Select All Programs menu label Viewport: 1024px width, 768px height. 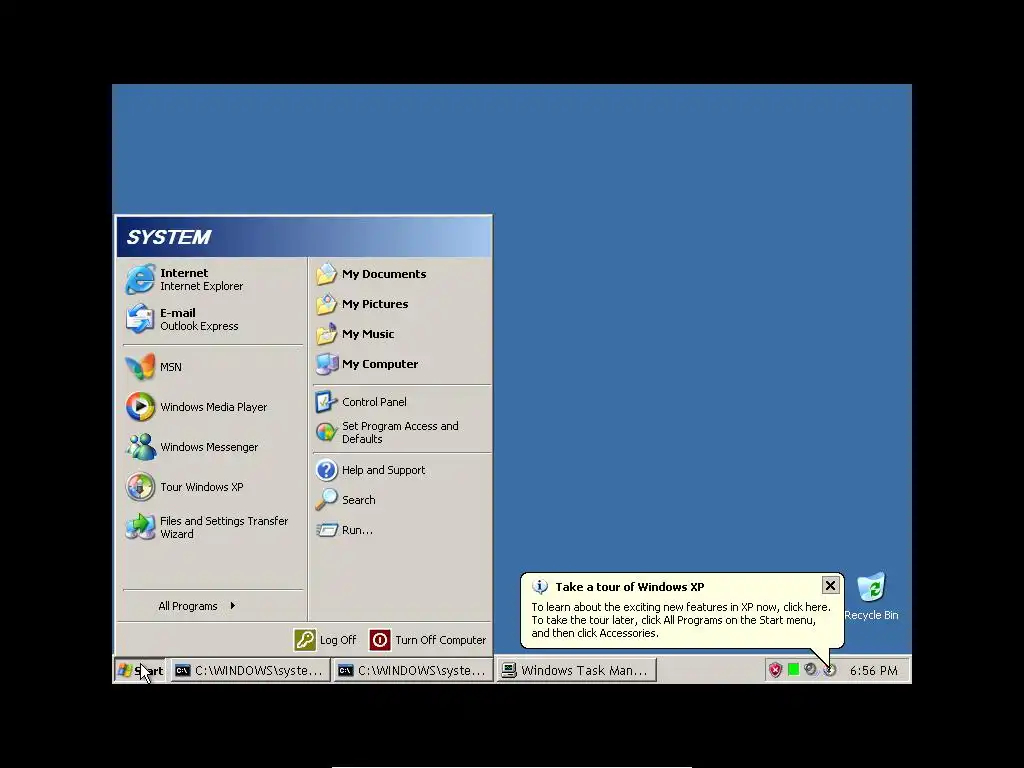(187, 606)
